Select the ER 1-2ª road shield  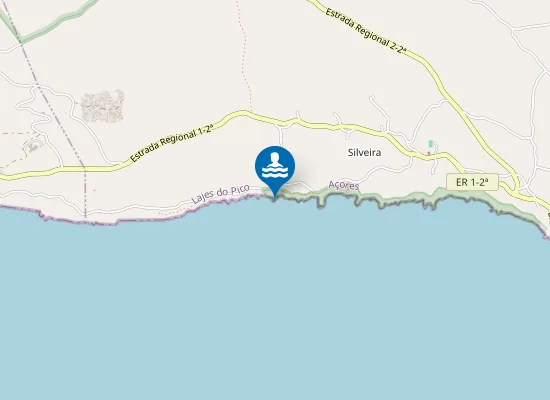(472, 182)
